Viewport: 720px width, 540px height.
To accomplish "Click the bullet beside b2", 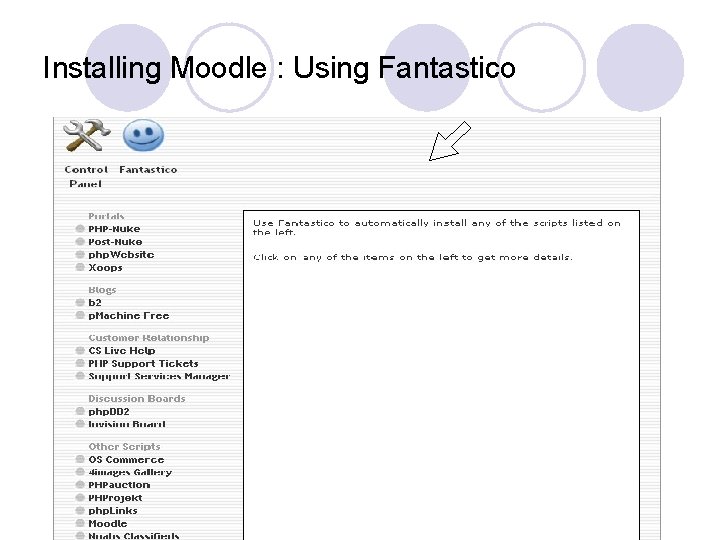I will point(80,302).
